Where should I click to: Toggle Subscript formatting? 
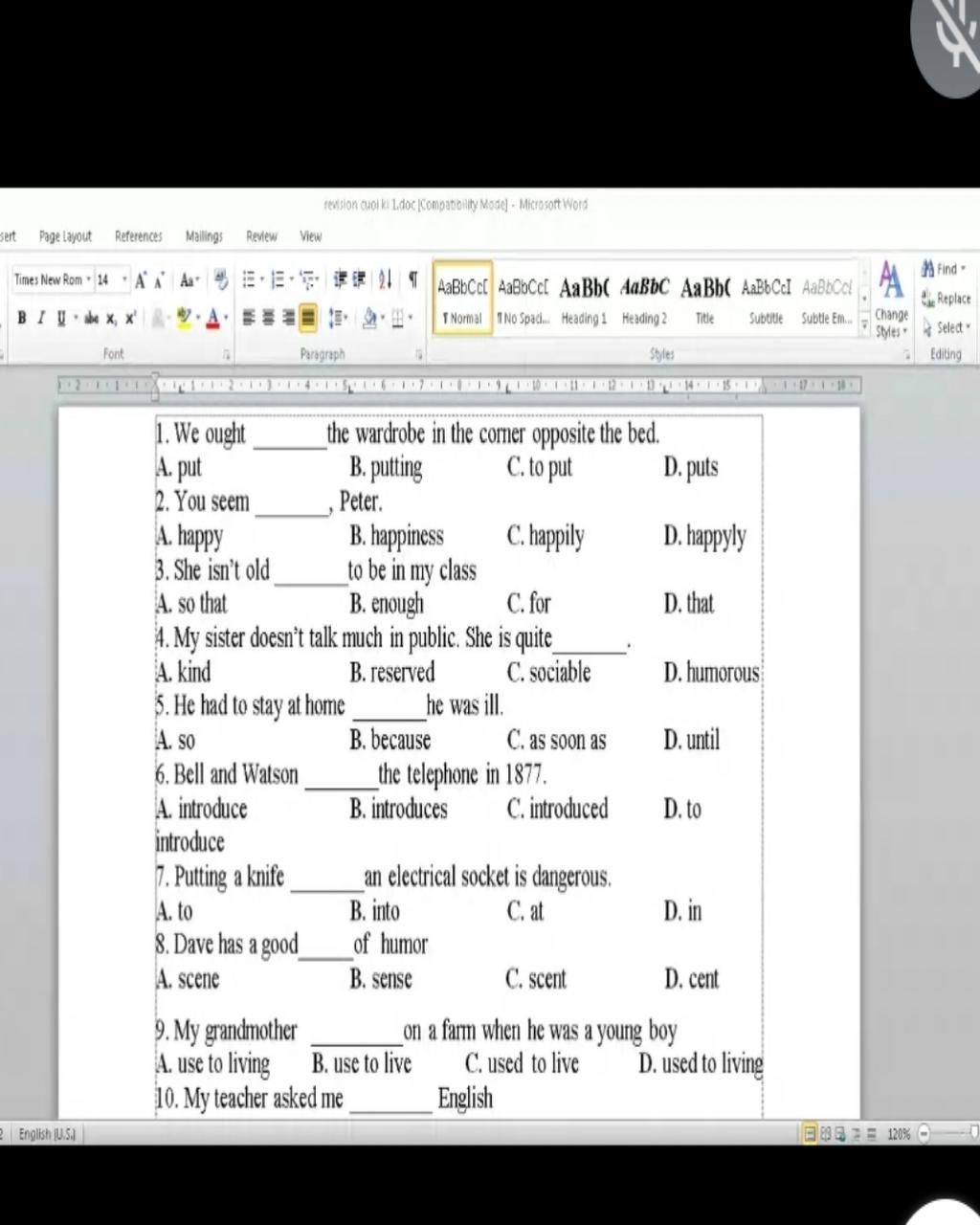click(111, 319)
